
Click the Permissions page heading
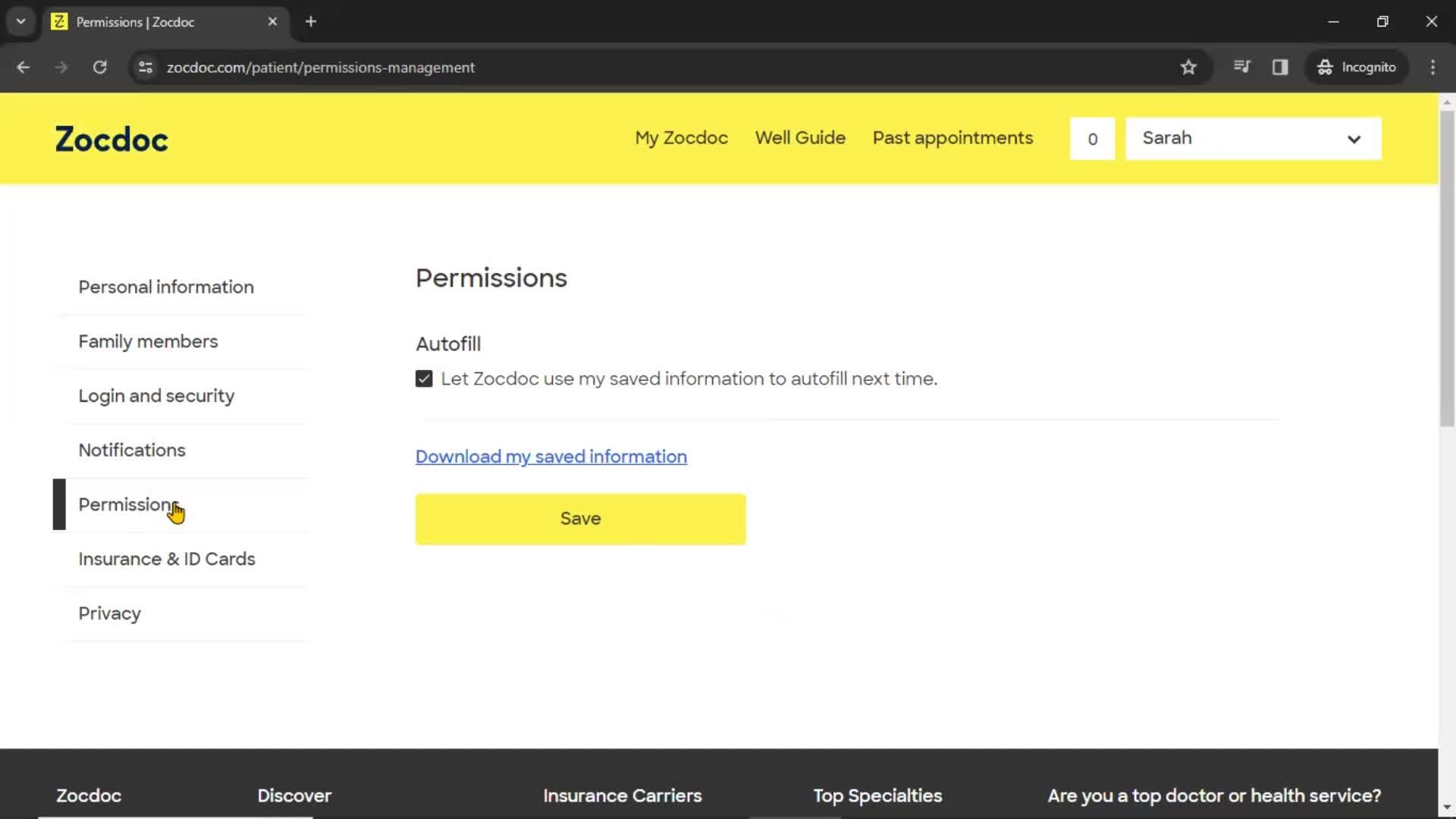tap(491, 278)
